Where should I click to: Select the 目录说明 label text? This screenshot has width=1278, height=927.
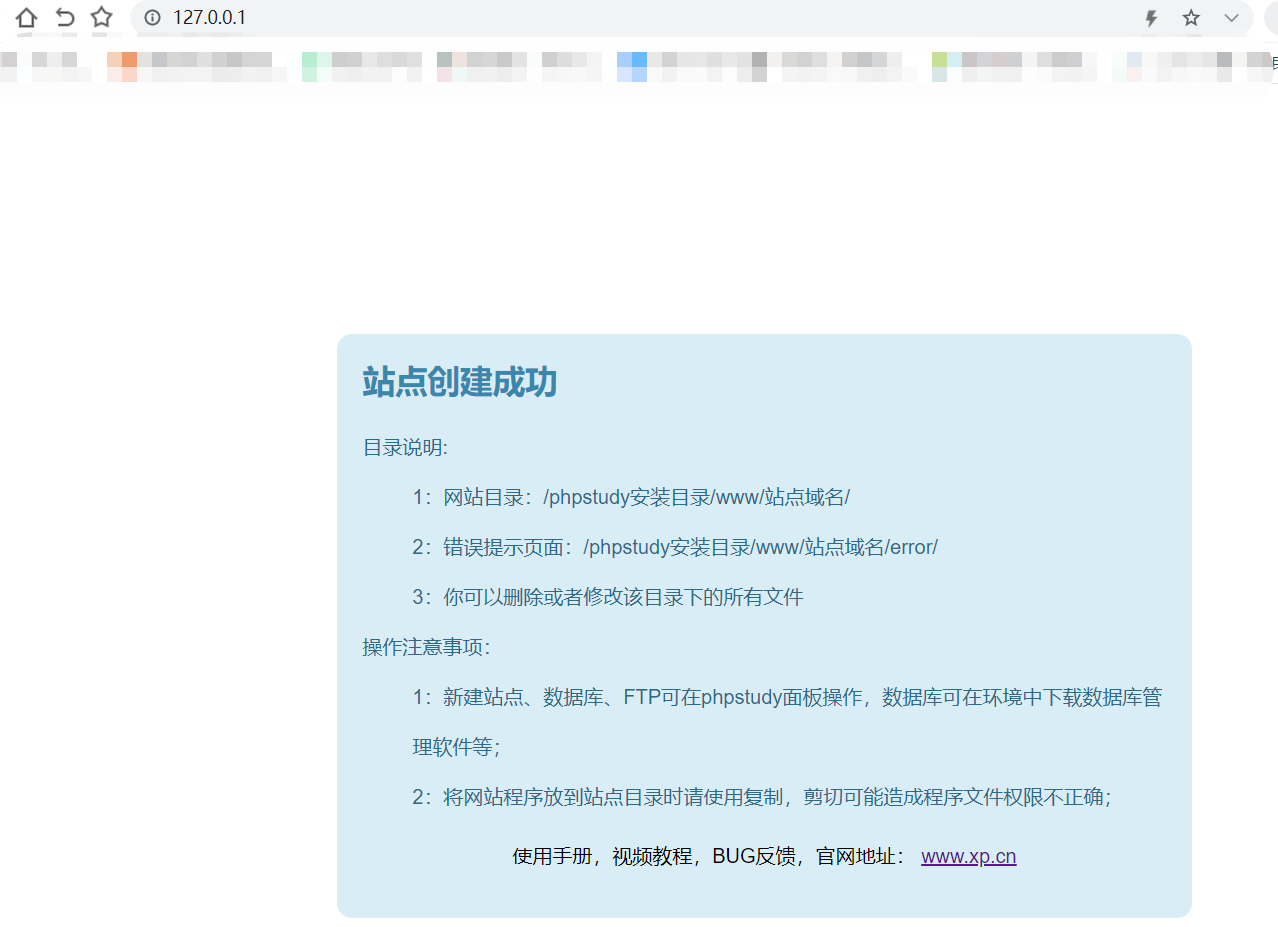point(405,447)
